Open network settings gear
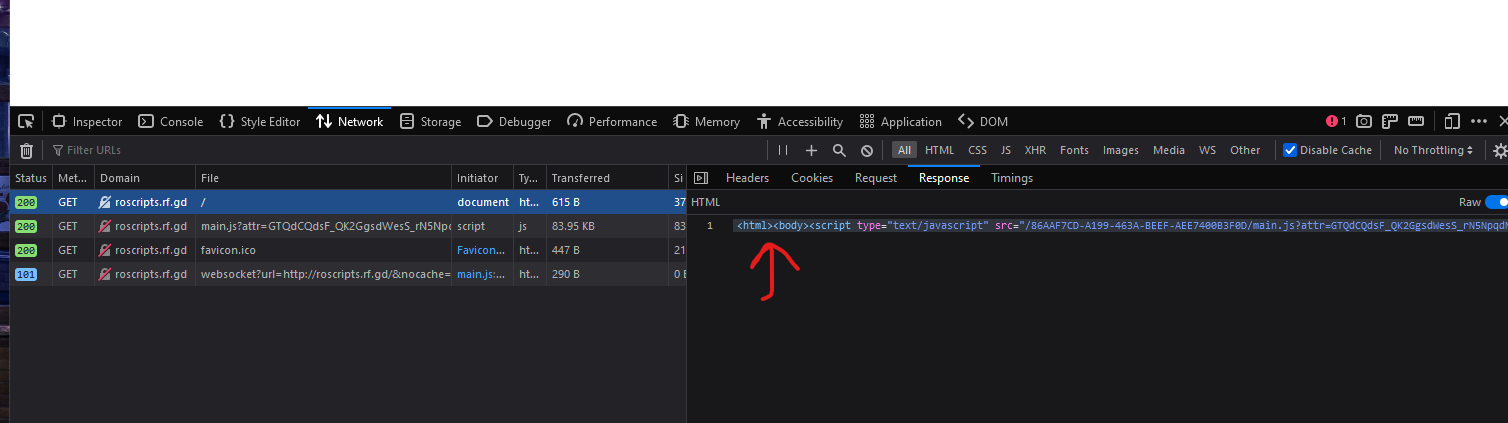Screen dimensions: 1508x423 coord(1499,150)
